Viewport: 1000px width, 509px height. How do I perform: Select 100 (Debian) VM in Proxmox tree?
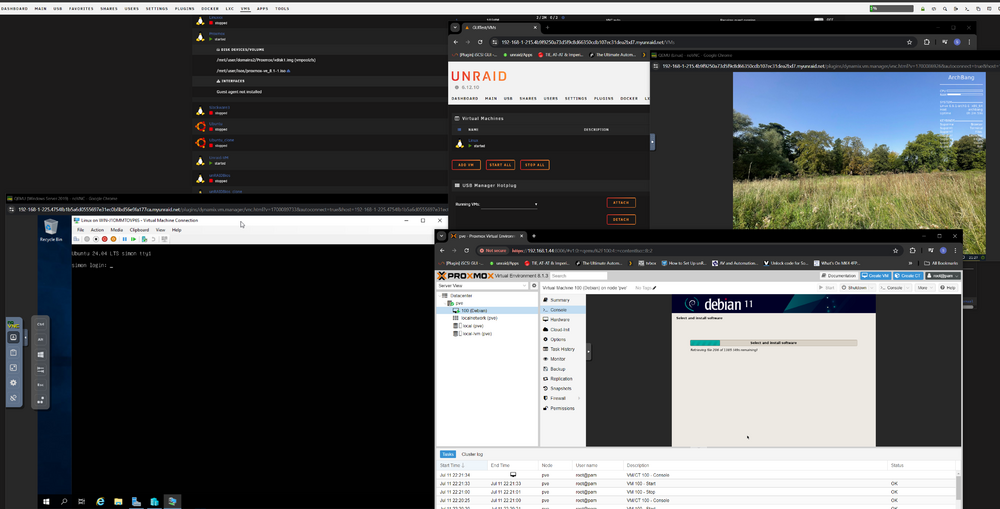click(x=474, y=311)
